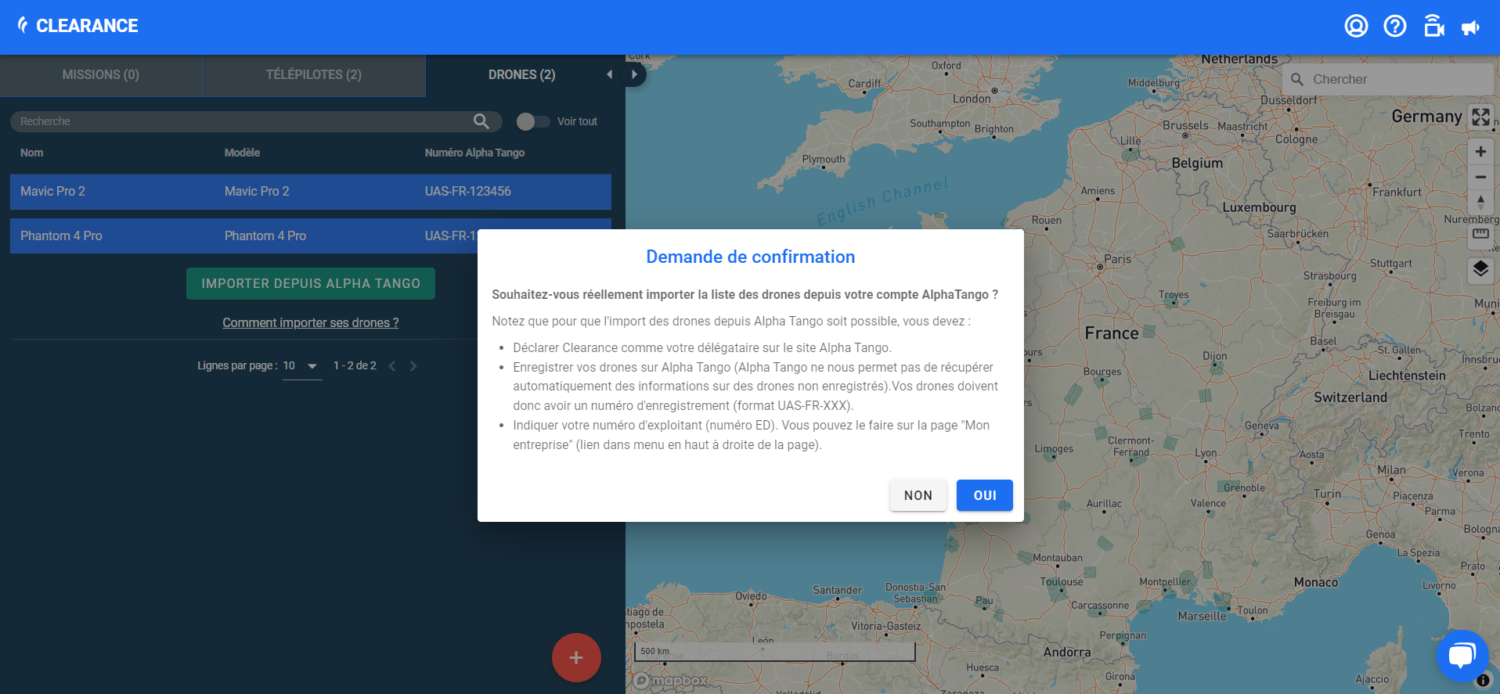
Task: Collapse the panel using the left chevron
Action: [x=610, y=74]
